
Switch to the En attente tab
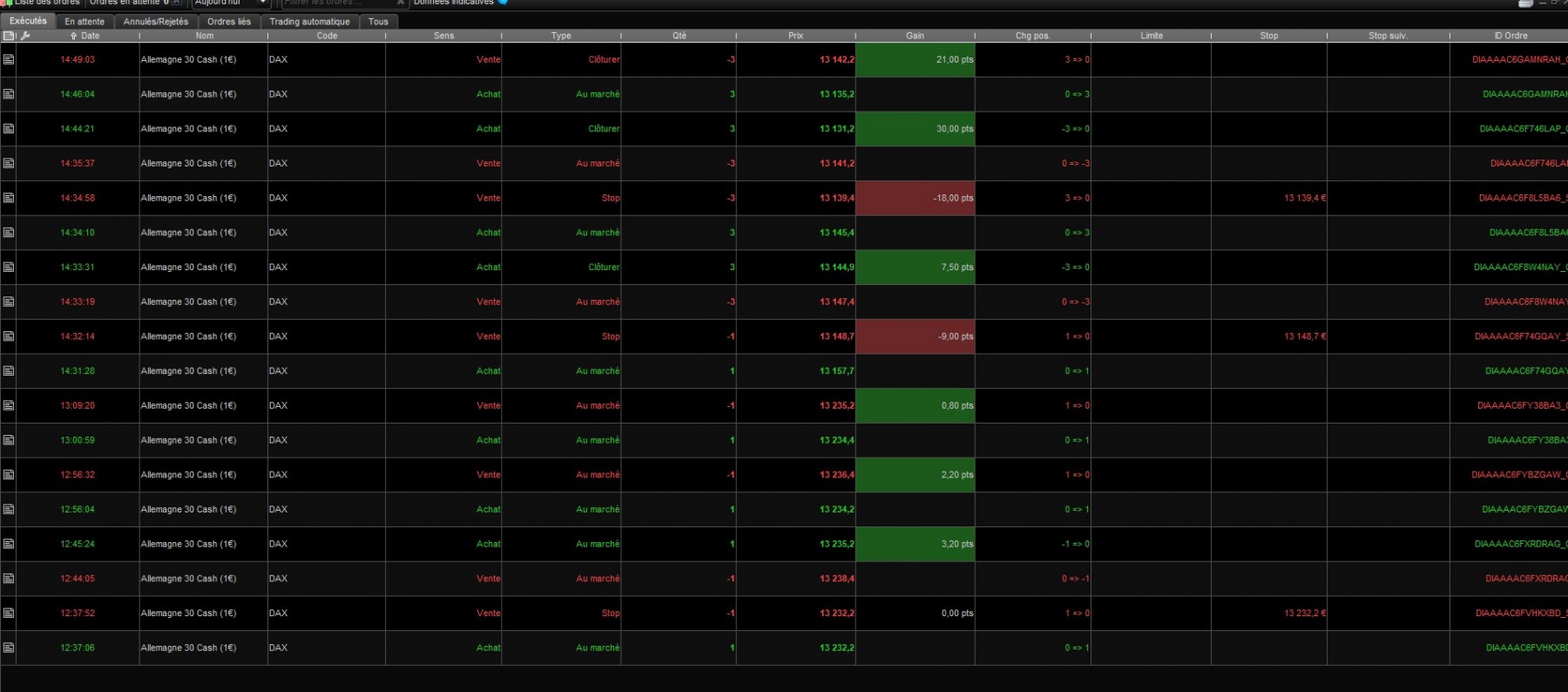point(84,22)
